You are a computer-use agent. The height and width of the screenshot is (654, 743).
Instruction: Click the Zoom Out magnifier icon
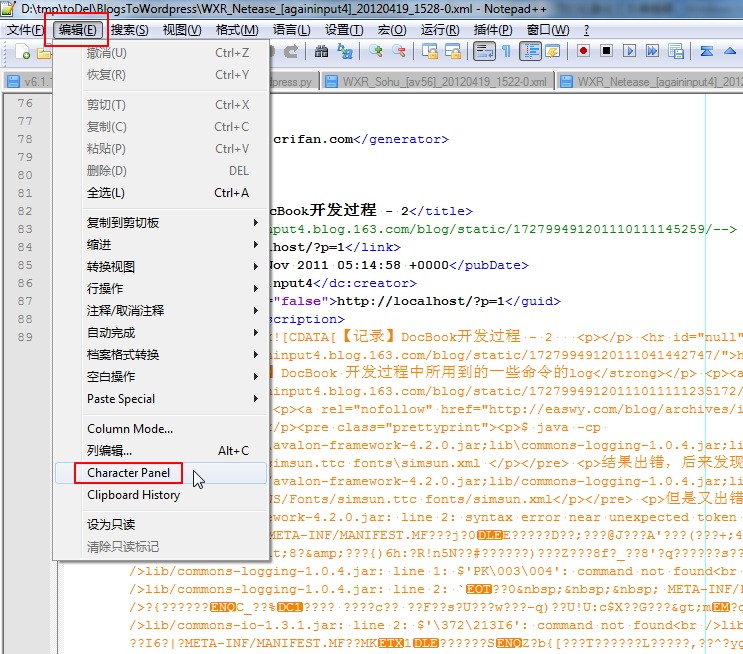click(400, 51)
